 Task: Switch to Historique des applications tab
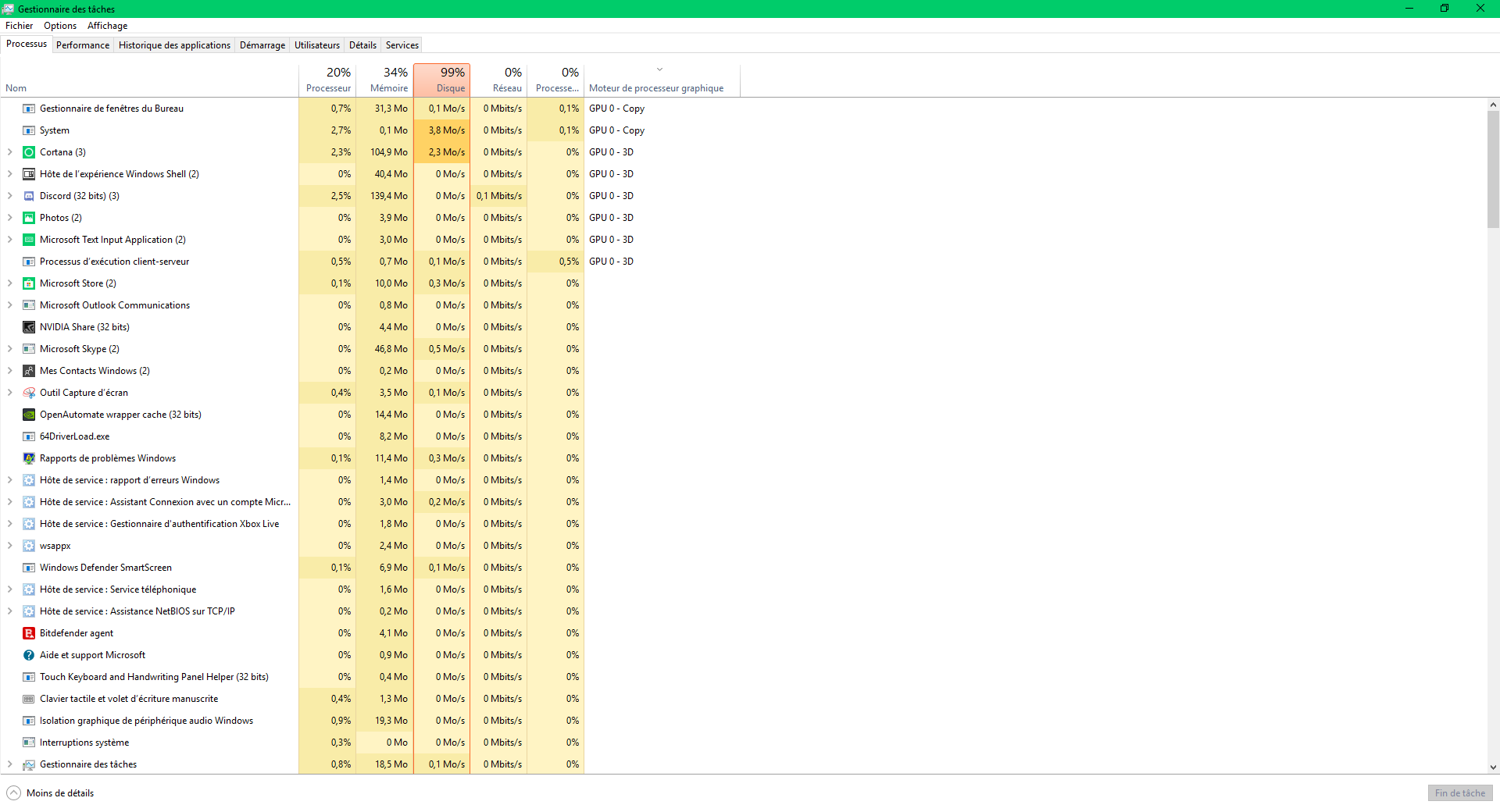click(x=174, y=45)
